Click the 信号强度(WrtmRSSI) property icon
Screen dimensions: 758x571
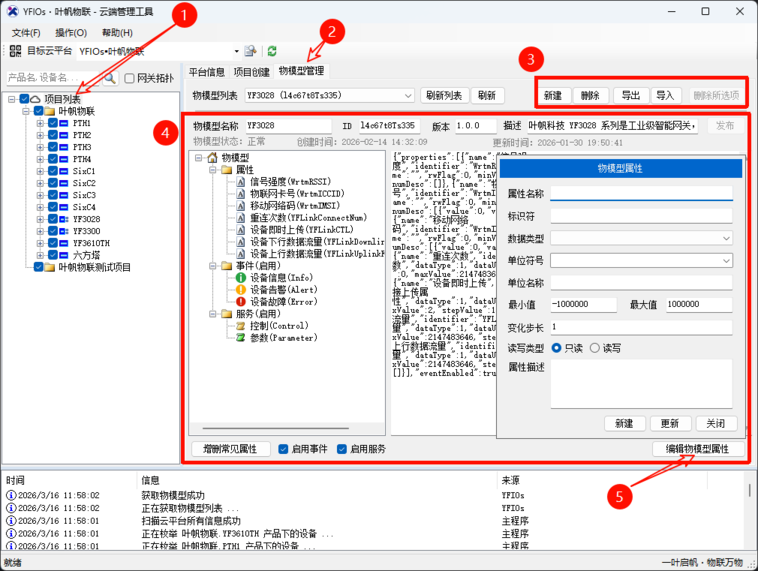(x=241, y=182)
